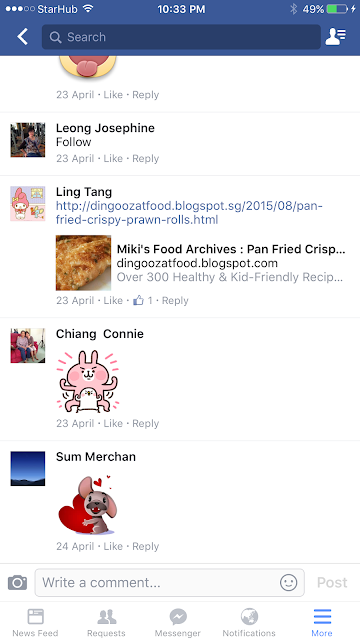Like Sum Merchan's comment
The height and width of the screenshot is (640, 360).
[x=113, y=546]
